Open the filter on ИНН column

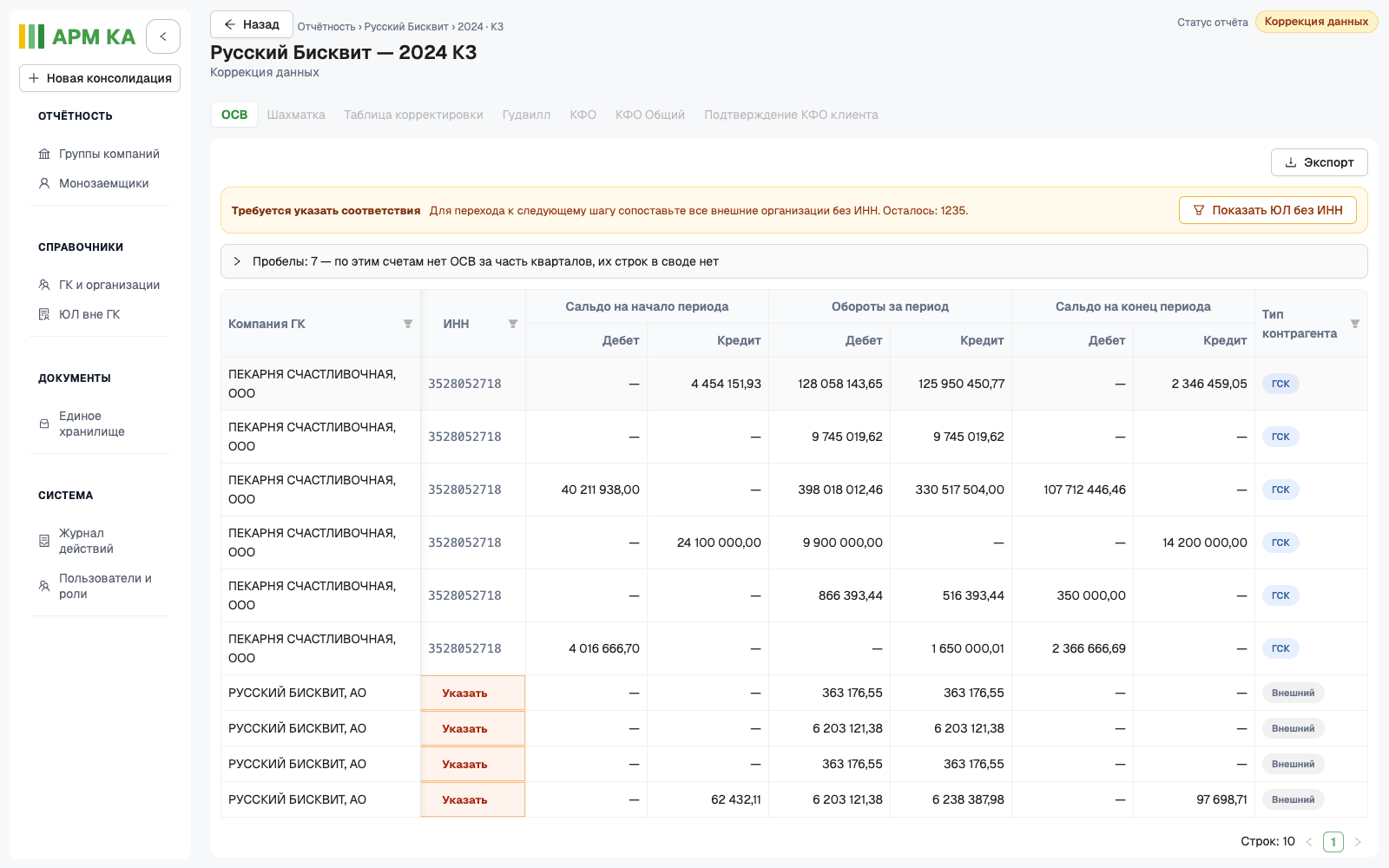point(513,324)
